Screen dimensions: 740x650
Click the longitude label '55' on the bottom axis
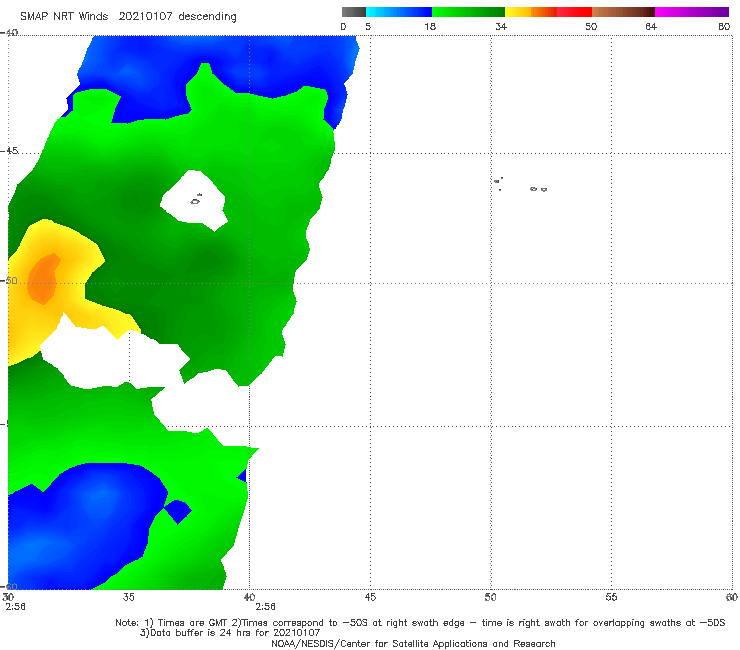611,597
